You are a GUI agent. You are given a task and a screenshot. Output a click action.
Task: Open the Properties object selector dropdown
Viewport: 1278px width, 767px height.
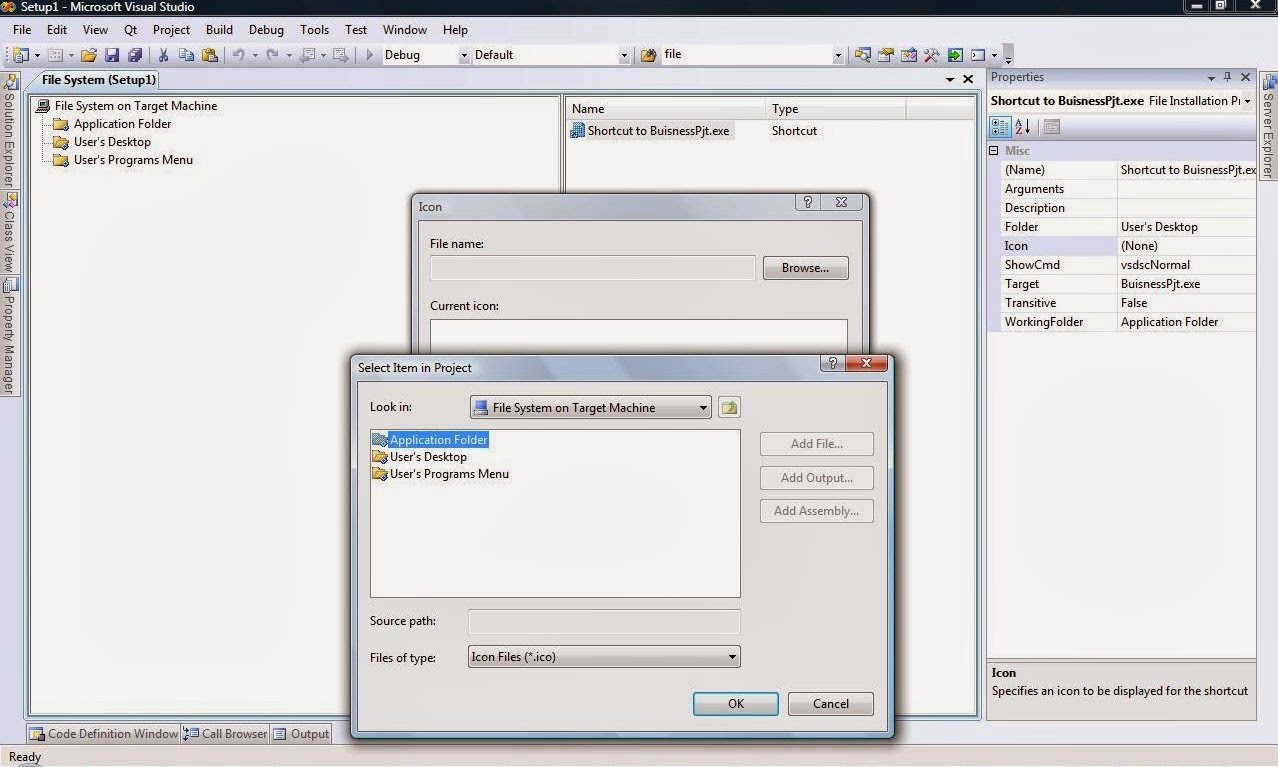1247,101
